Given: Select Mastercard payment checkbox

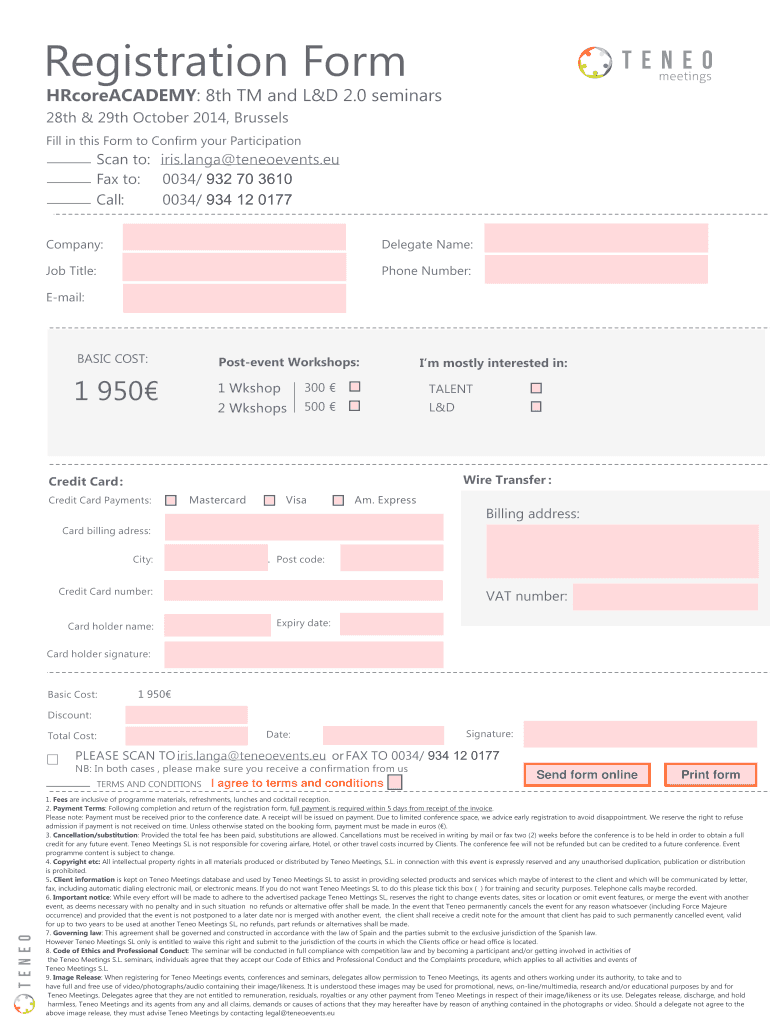Looking at the screenshot, I should point(171,500).
